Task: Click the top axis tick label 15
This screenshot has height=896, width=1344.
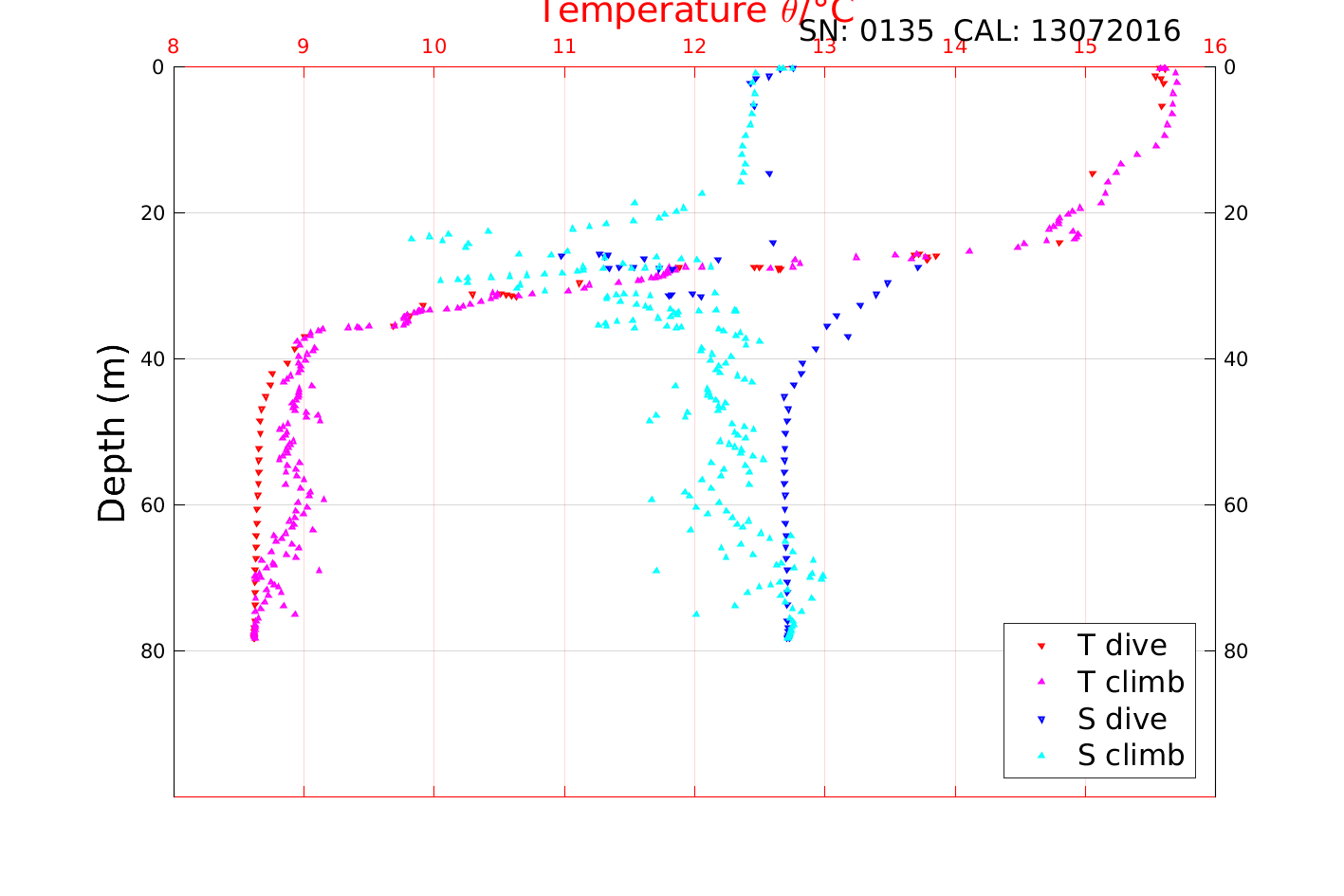Action: [1085, 47]
